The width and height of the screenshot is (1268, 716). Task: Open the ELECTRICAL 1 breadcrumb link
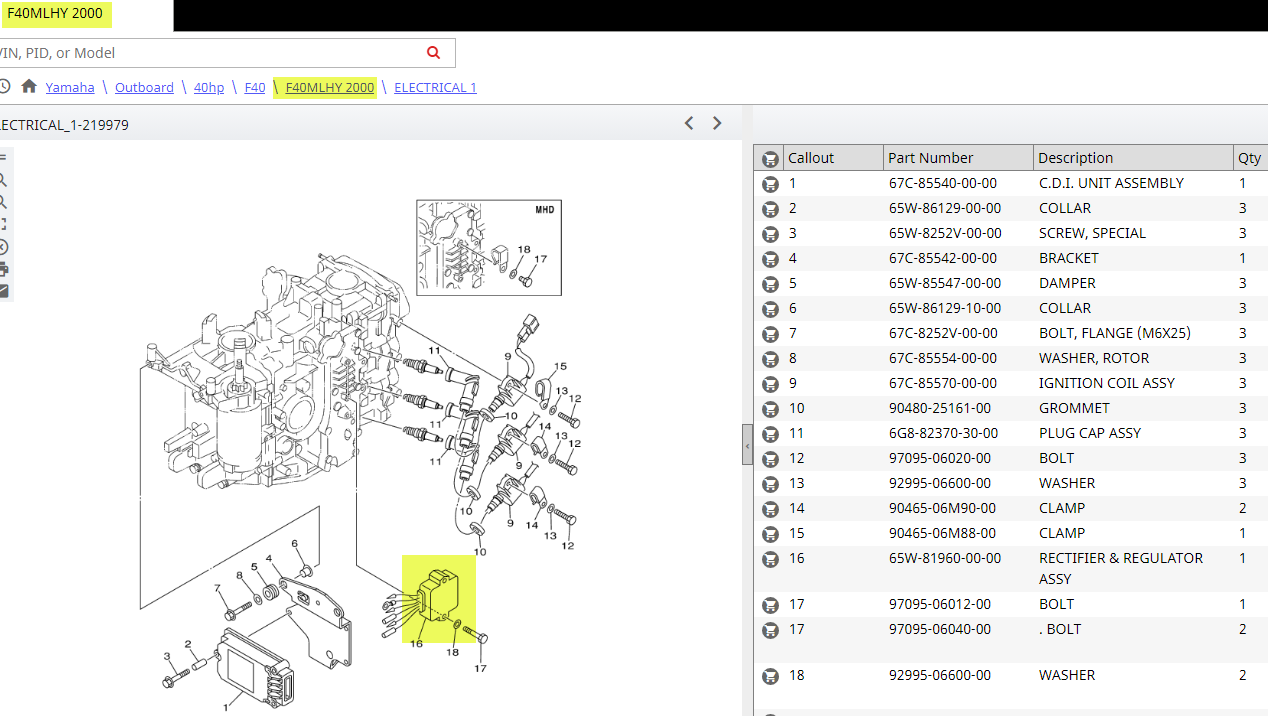[x=435, y=87]
